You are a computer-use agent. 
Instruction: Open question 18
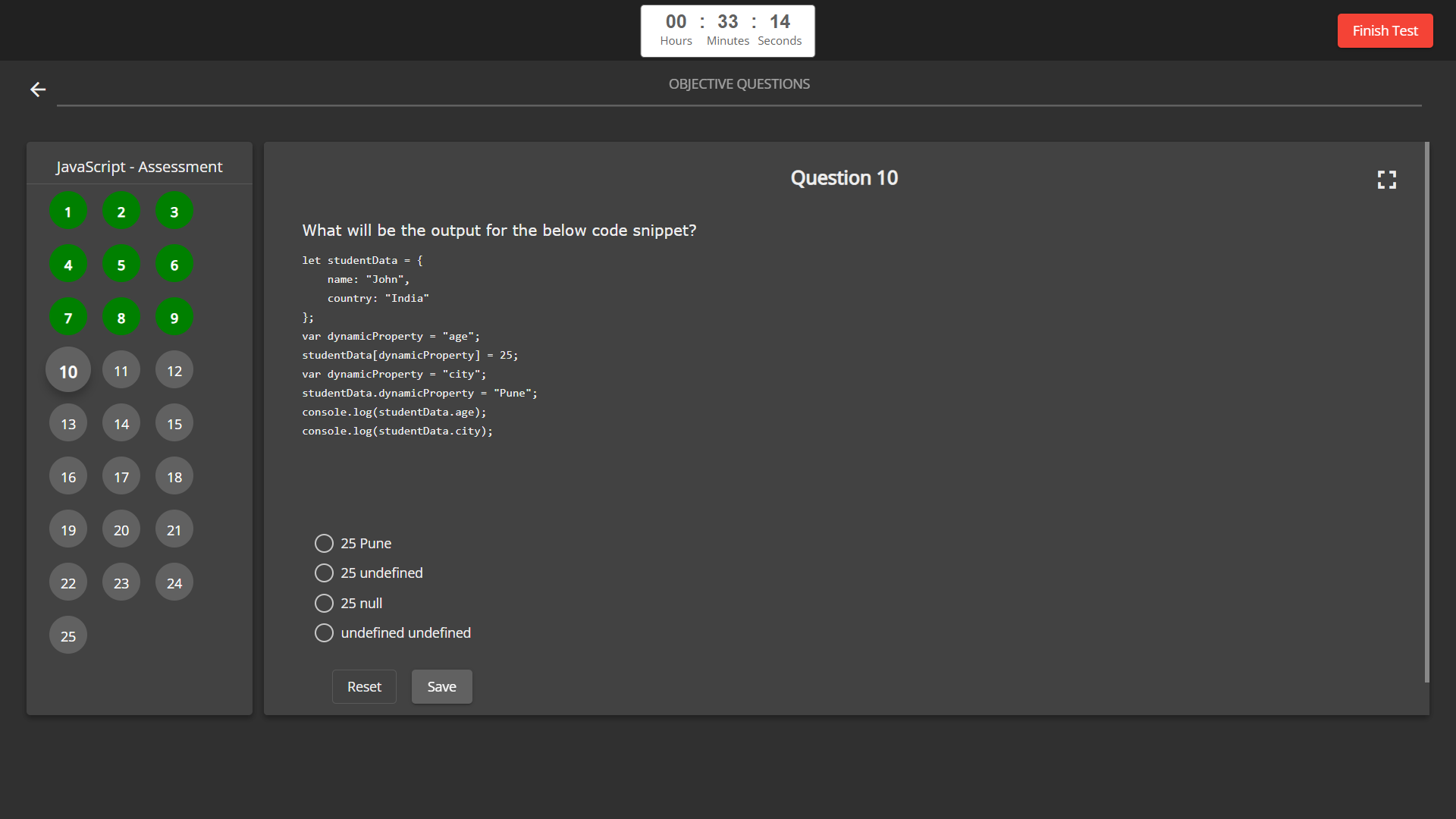pyautogui.click(x=174, y=477)
